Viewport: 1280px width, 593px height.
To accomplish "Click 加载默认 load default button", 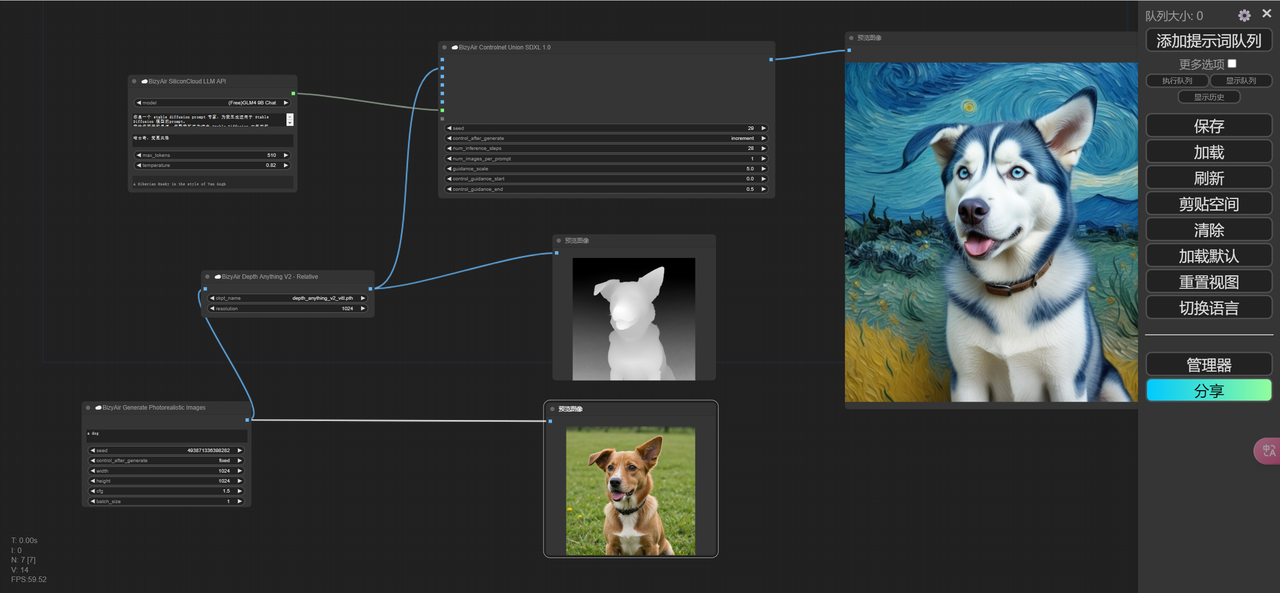I will 1209,256.
